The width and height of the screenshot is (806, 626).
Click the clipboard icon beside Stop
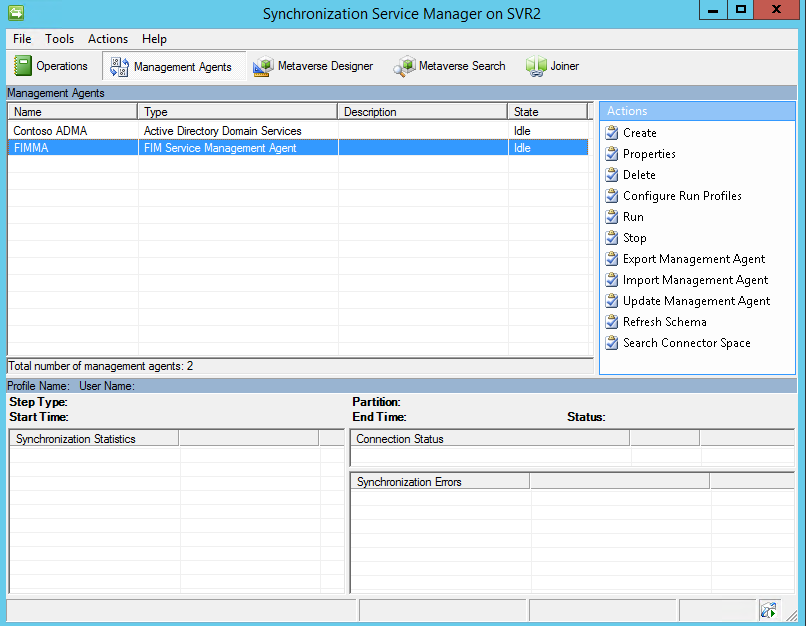(612, 238)
